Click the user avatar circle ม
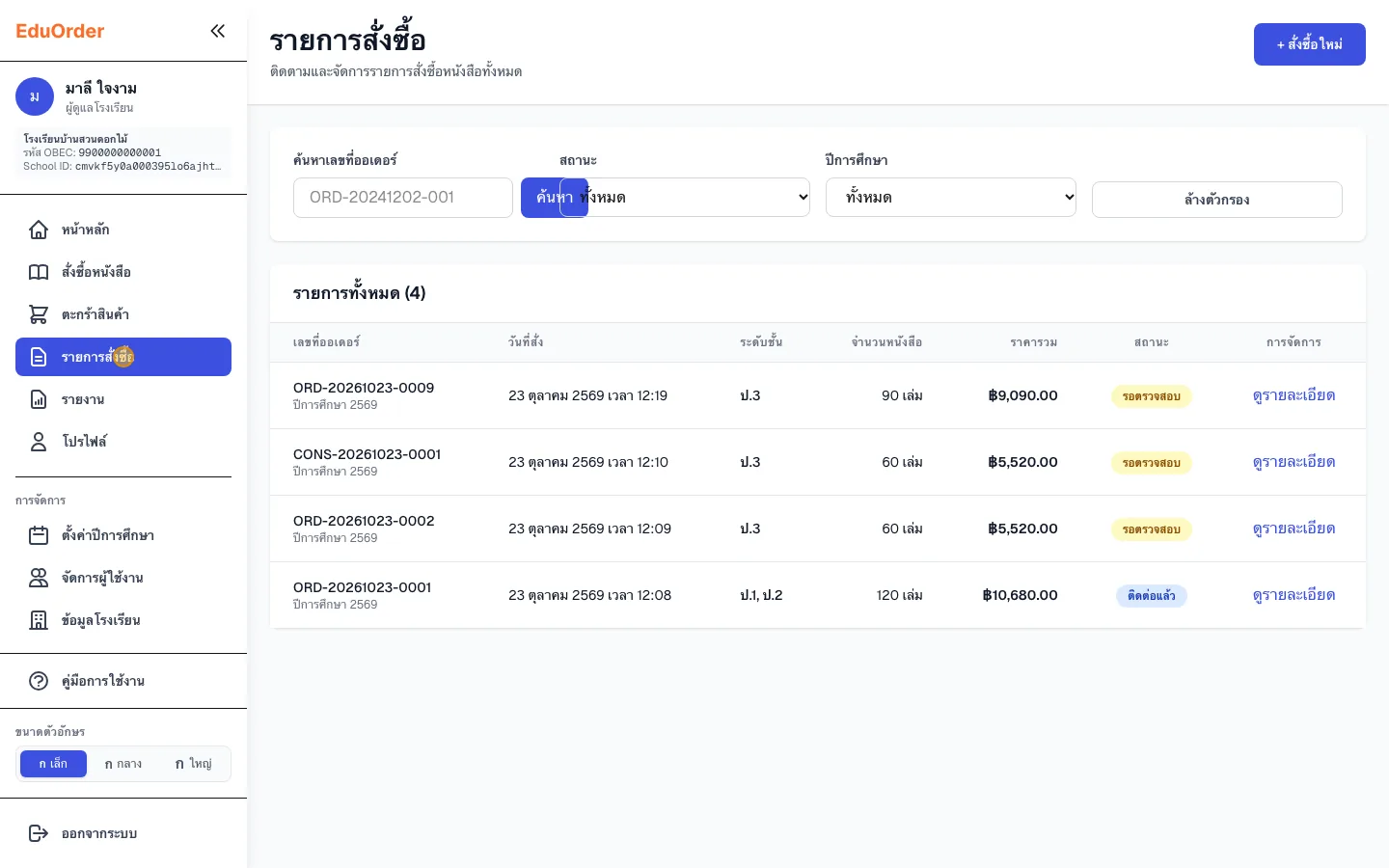The image size is (1389, 868). (x=35, y=96)
